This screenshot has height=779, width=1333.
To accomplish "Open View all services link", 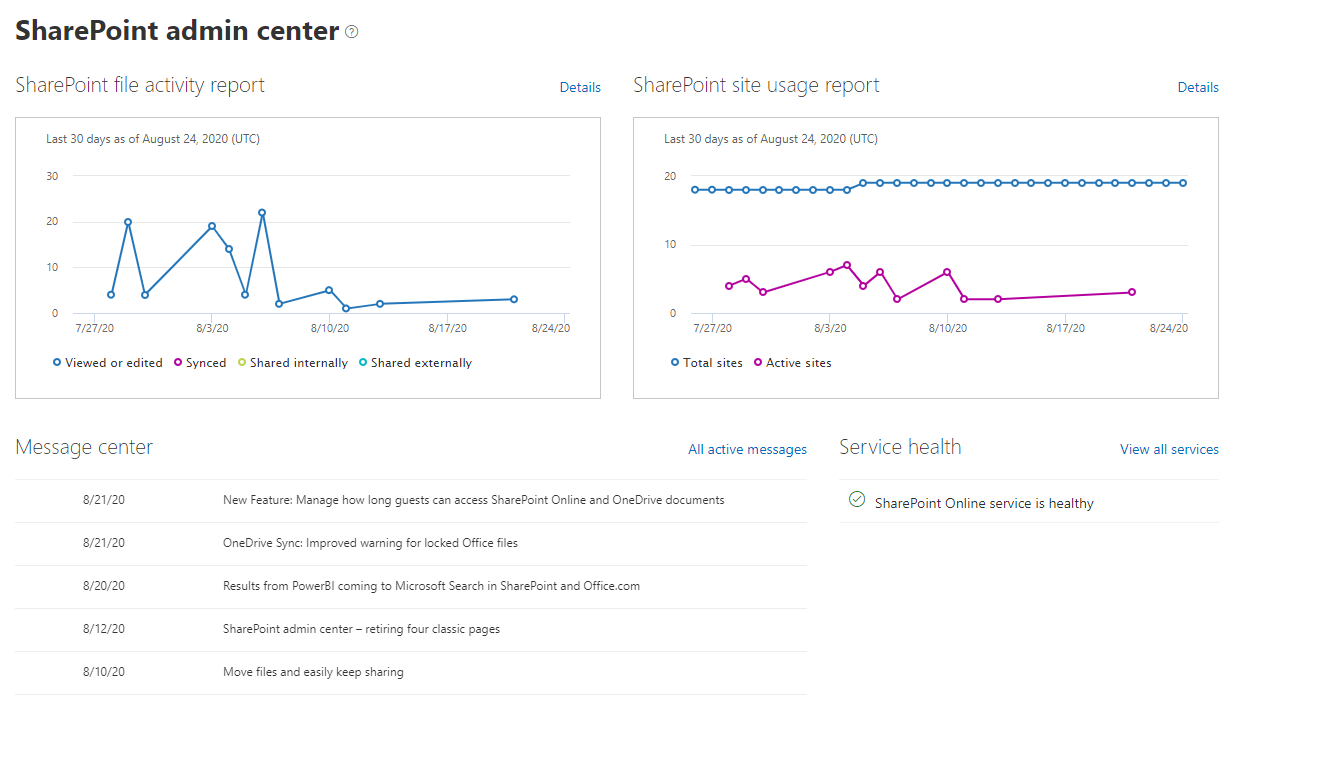I will coord(1169,449).
